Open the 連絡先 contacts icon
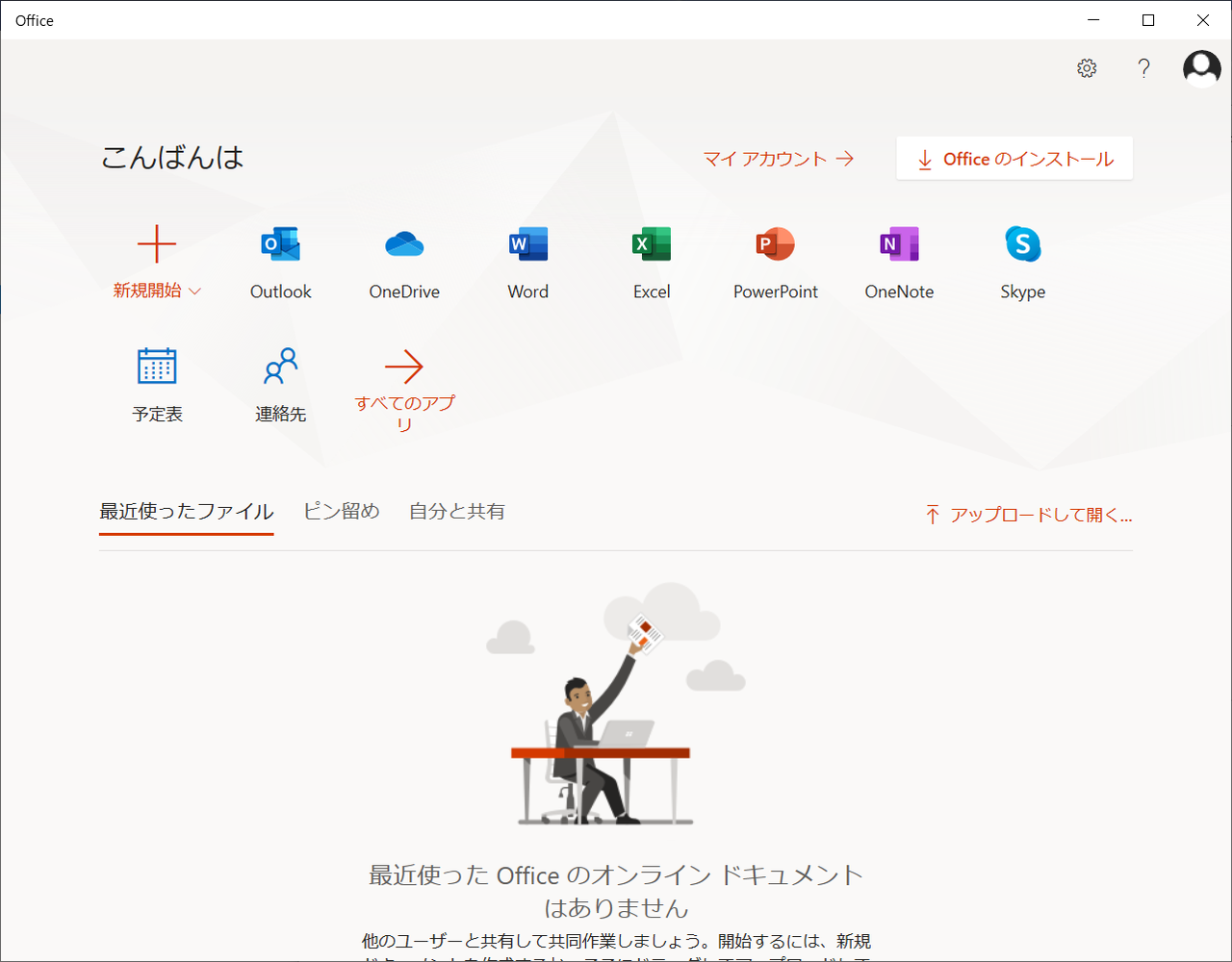 click(x=281, y=367)
